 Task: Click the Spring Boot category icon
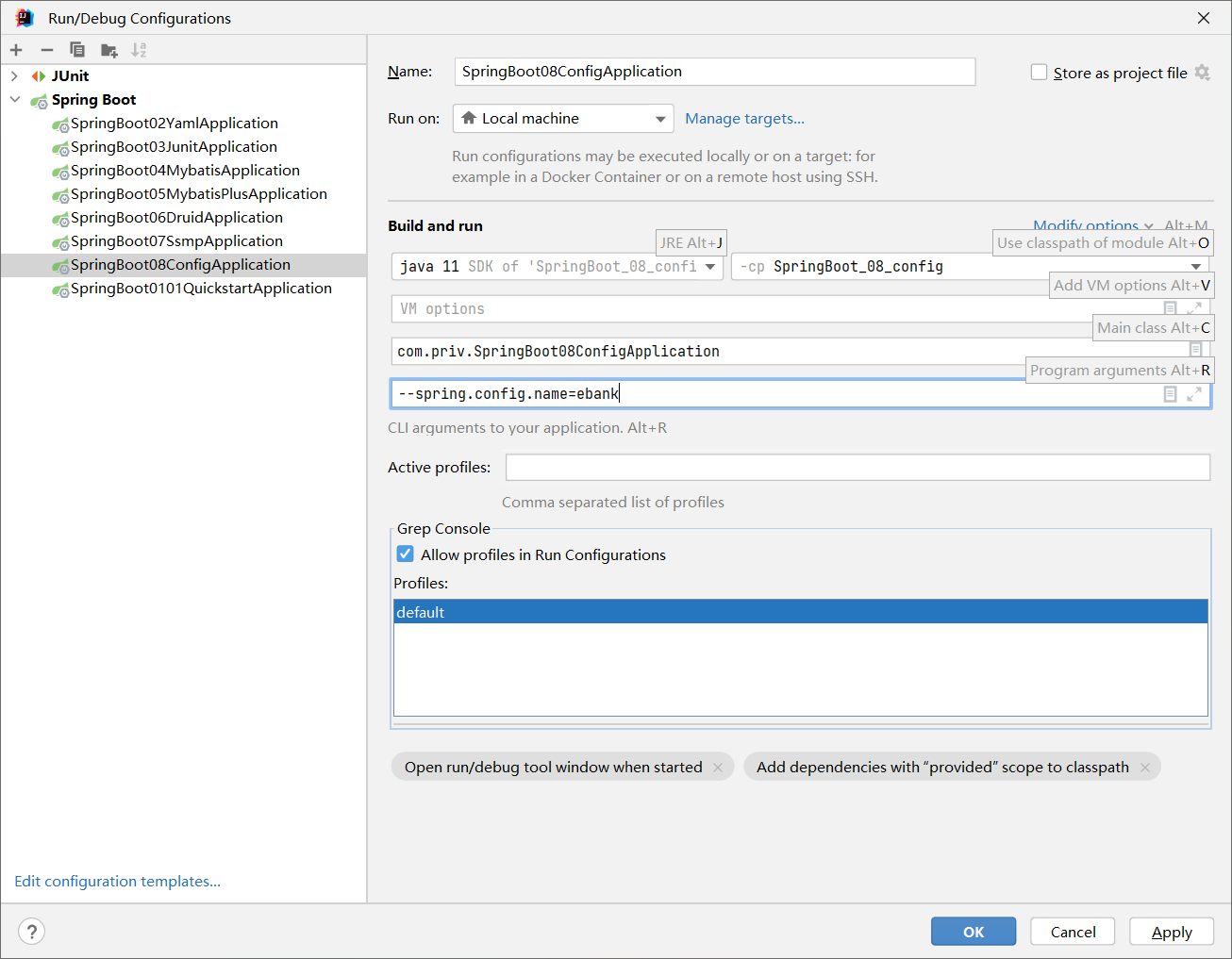39,100
